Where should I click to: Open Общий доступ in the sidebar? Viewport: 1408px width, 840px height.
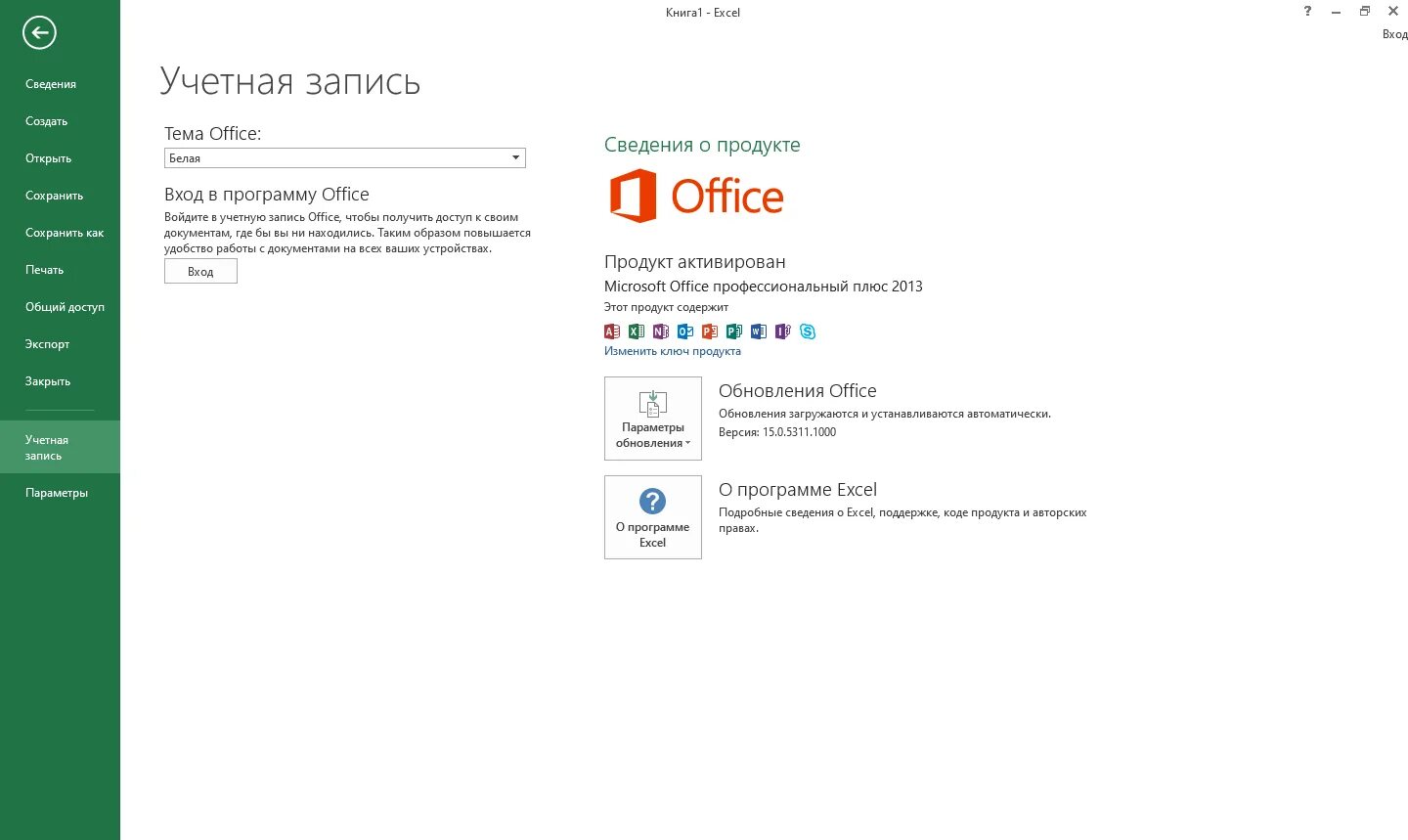pos(60,307)
